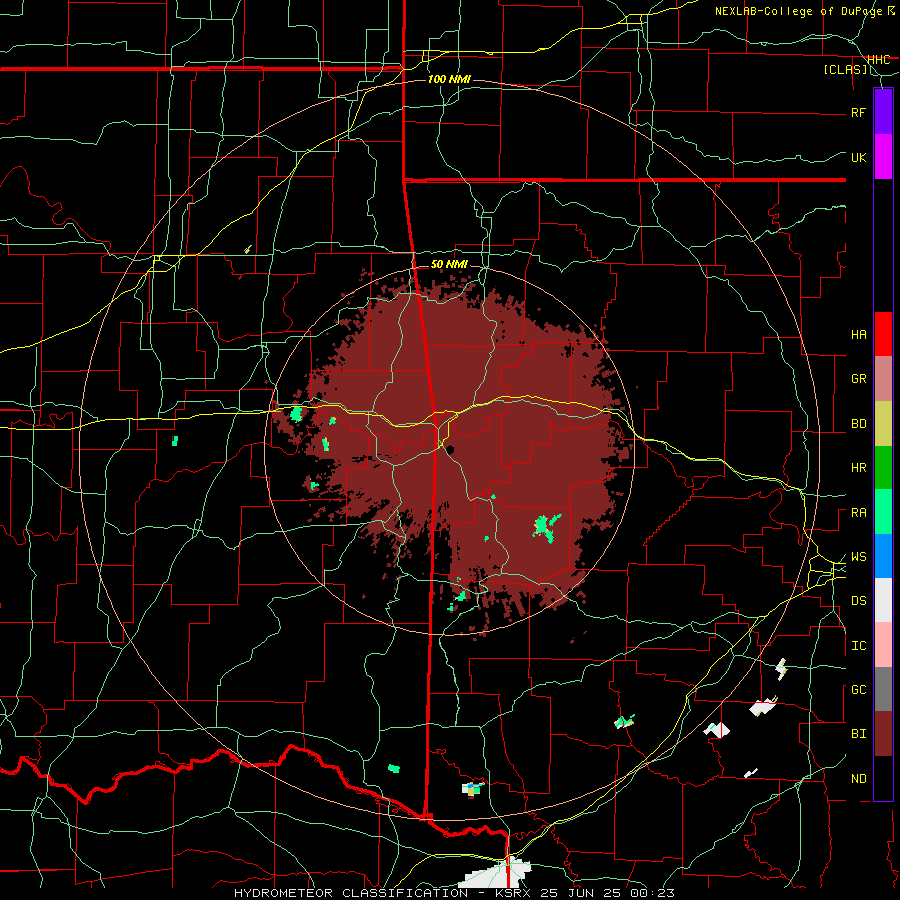Click the HHC product code text
This screenshot has height=900, width=900.
click(x=878, y=60)
